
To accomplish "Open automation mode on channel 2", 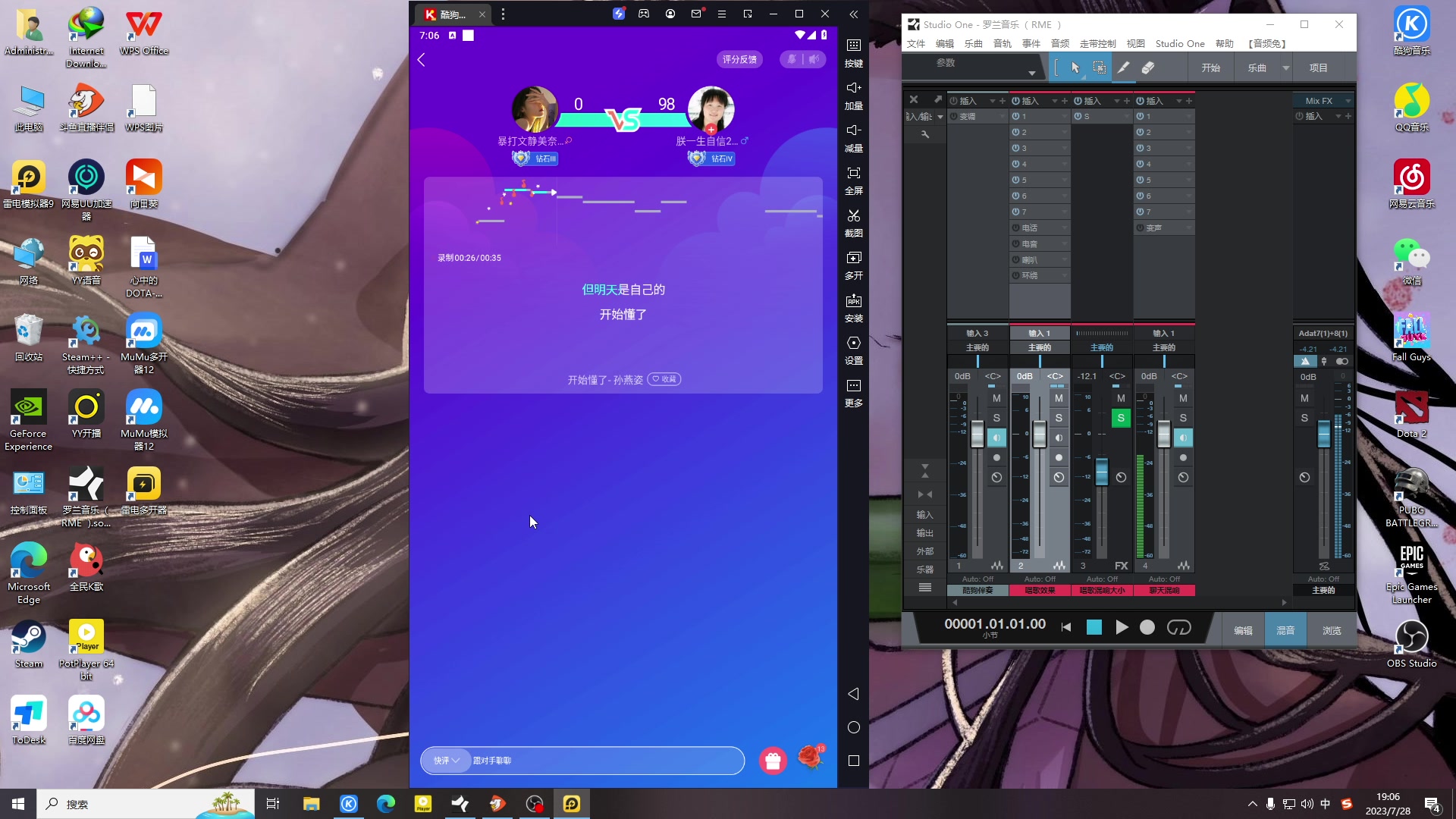I will 1040,579.
